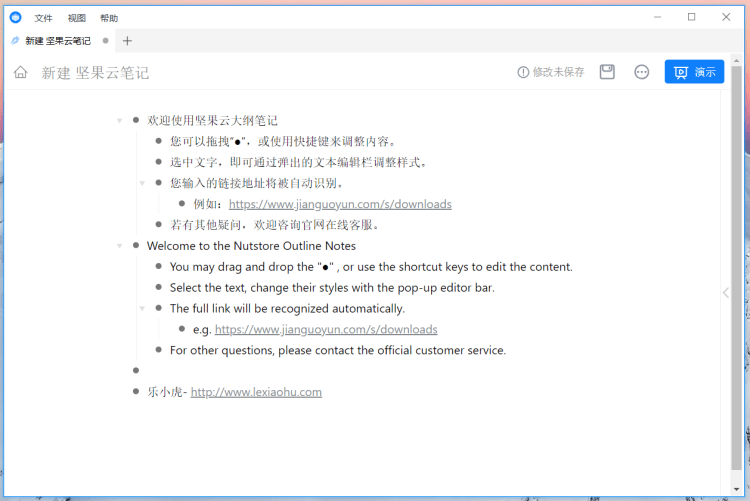Click the bullet before e.g.
Image resolution: width=750 pixels, height=501 pixels.
point(182,329)
